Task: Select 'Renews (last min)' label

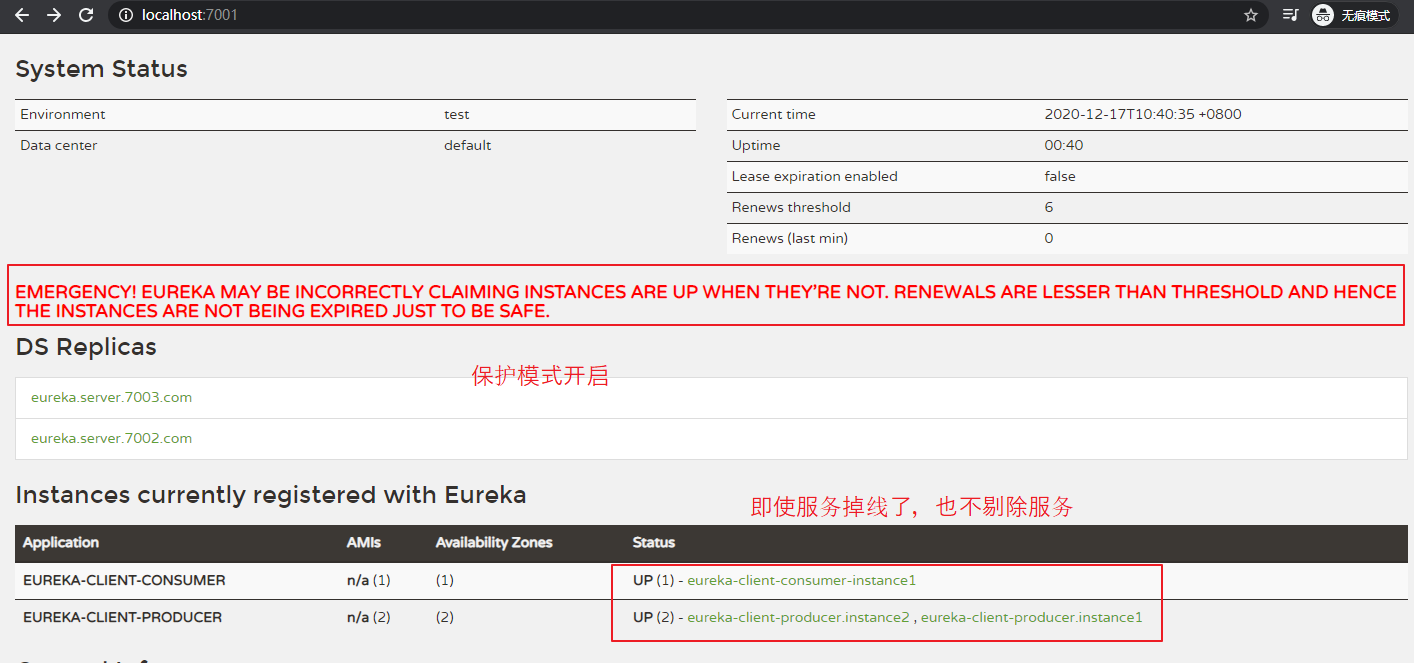Action: click(789, 238)
